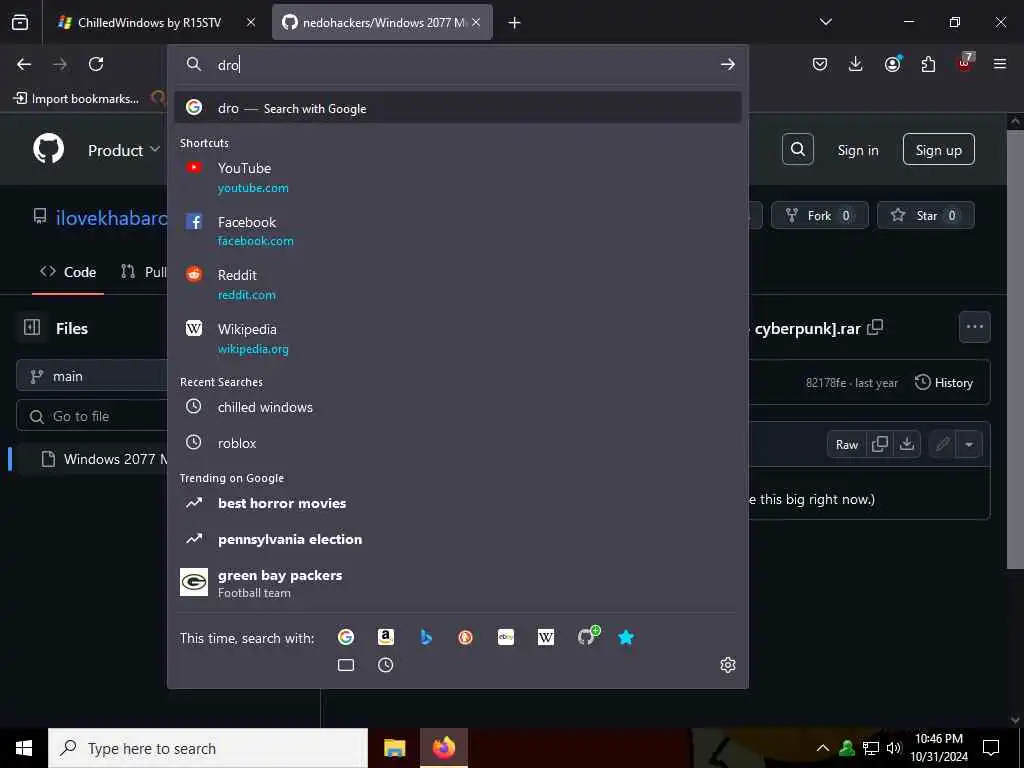Search this time with Wikipedia icon
This screenshot has height=768, width=1024.
(x=546, y=637)
